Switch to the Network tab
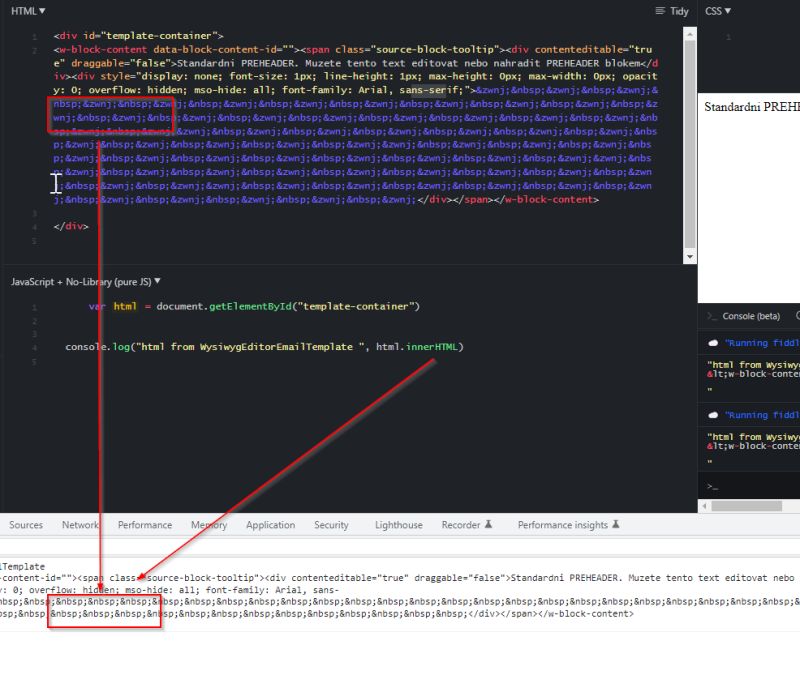Viewport: 800px width, 675px height. coord(79,524)
